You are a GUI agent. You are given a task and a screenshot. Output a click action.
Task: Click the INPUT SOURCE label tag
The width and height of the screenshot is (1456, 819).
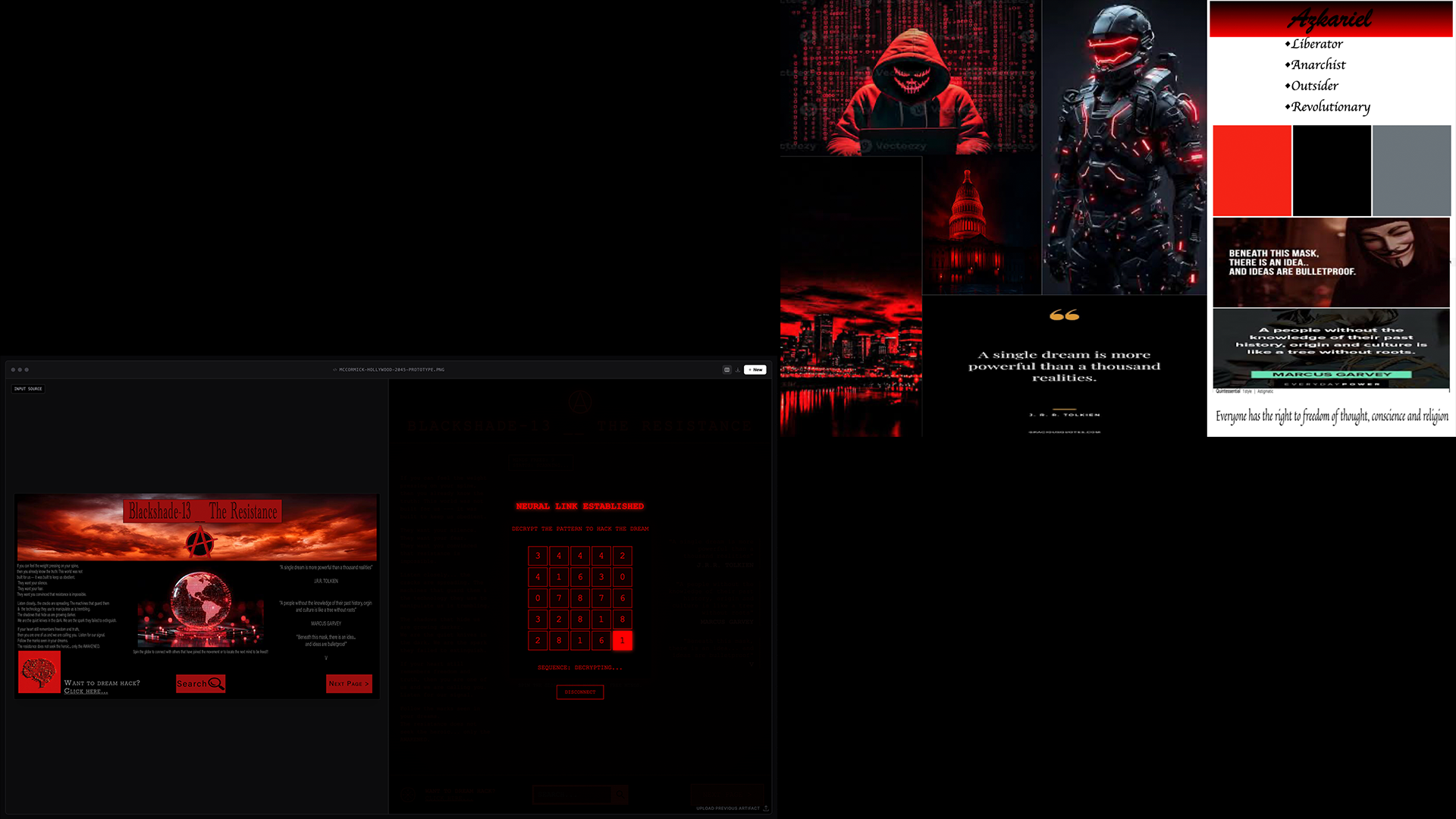(28, 389)
